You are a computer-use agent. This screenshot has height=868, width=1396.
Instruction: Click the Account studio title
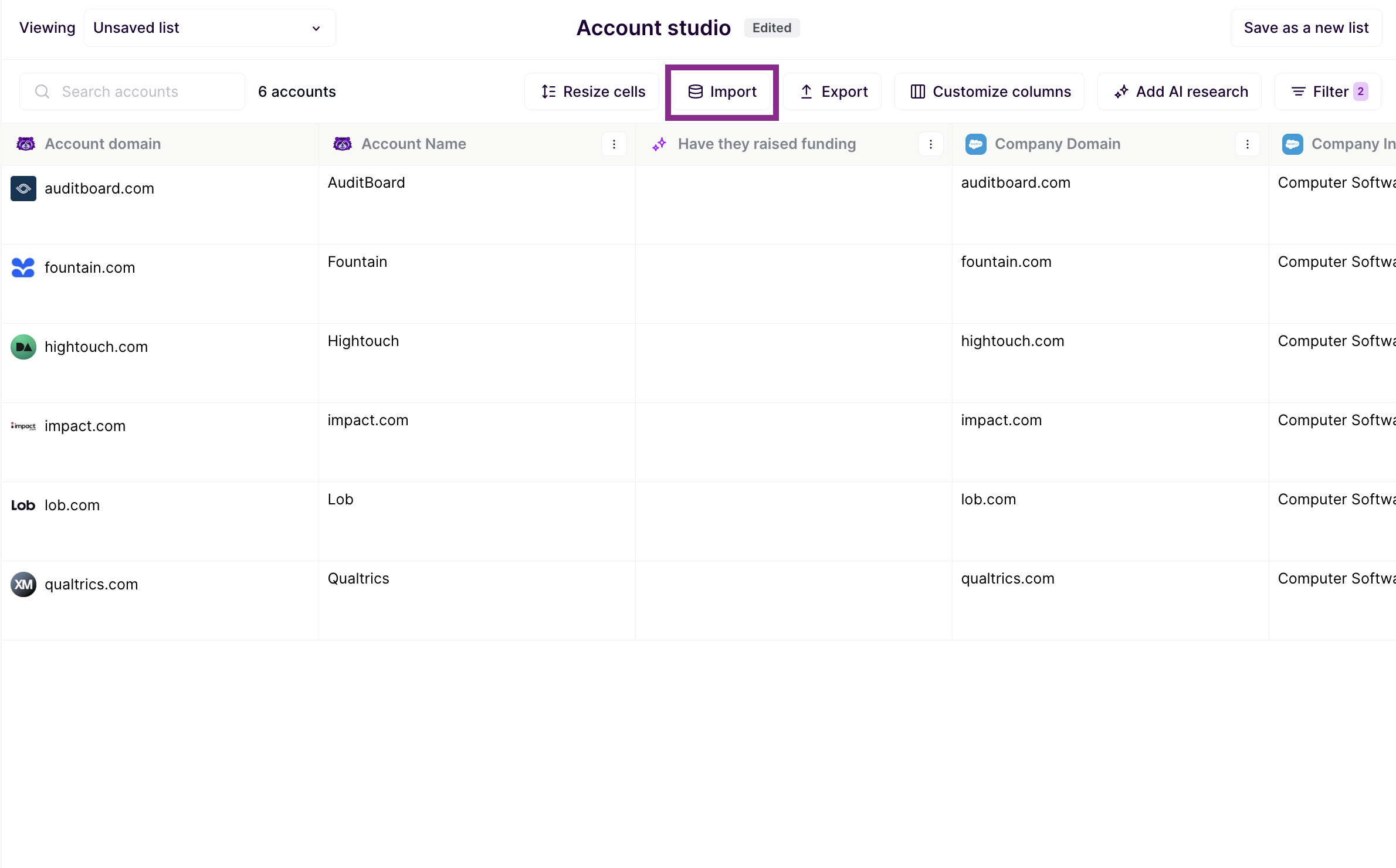(x=653, y=28)
